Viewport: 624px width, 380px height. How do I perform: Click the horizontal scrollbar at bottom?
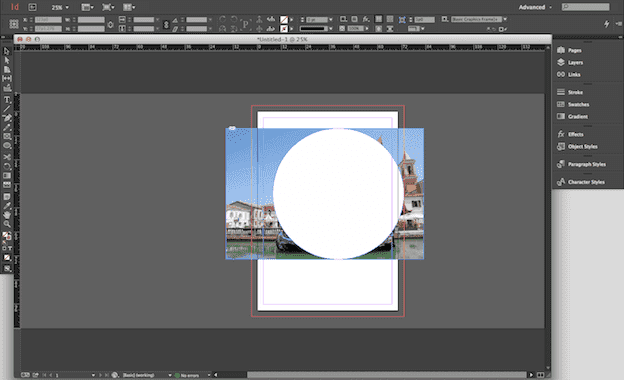point(386,375)
